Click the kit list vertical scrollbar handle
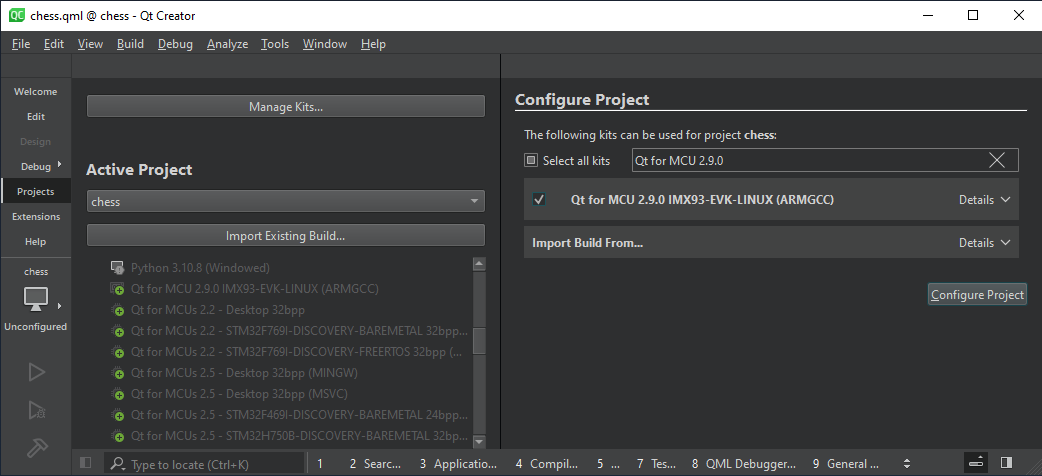The height and width of the screenshot is (476, 1042). coord(478,341)
